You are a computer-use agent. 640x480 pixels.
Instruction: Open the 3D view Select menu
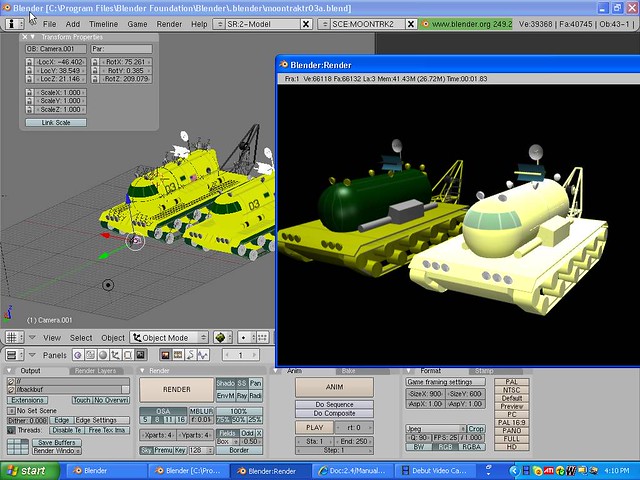coord(81,338)
